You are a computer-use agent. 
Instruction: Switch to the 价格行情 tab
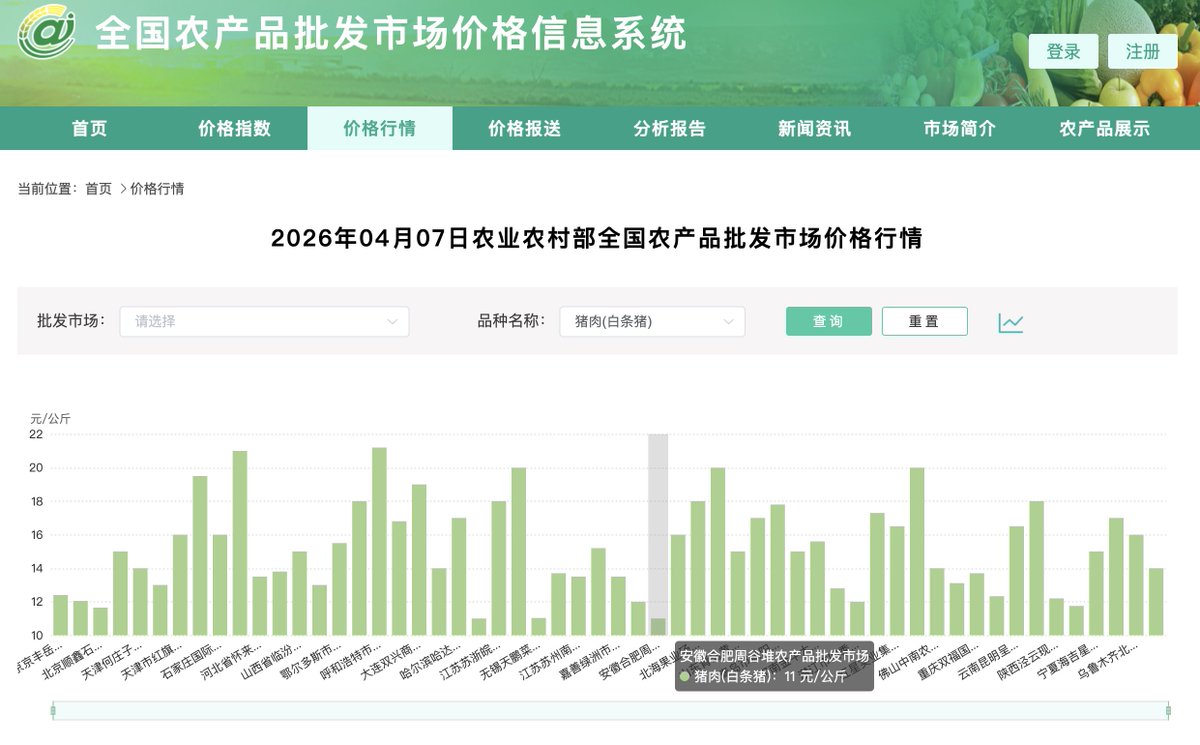click(x=380, y=128)
